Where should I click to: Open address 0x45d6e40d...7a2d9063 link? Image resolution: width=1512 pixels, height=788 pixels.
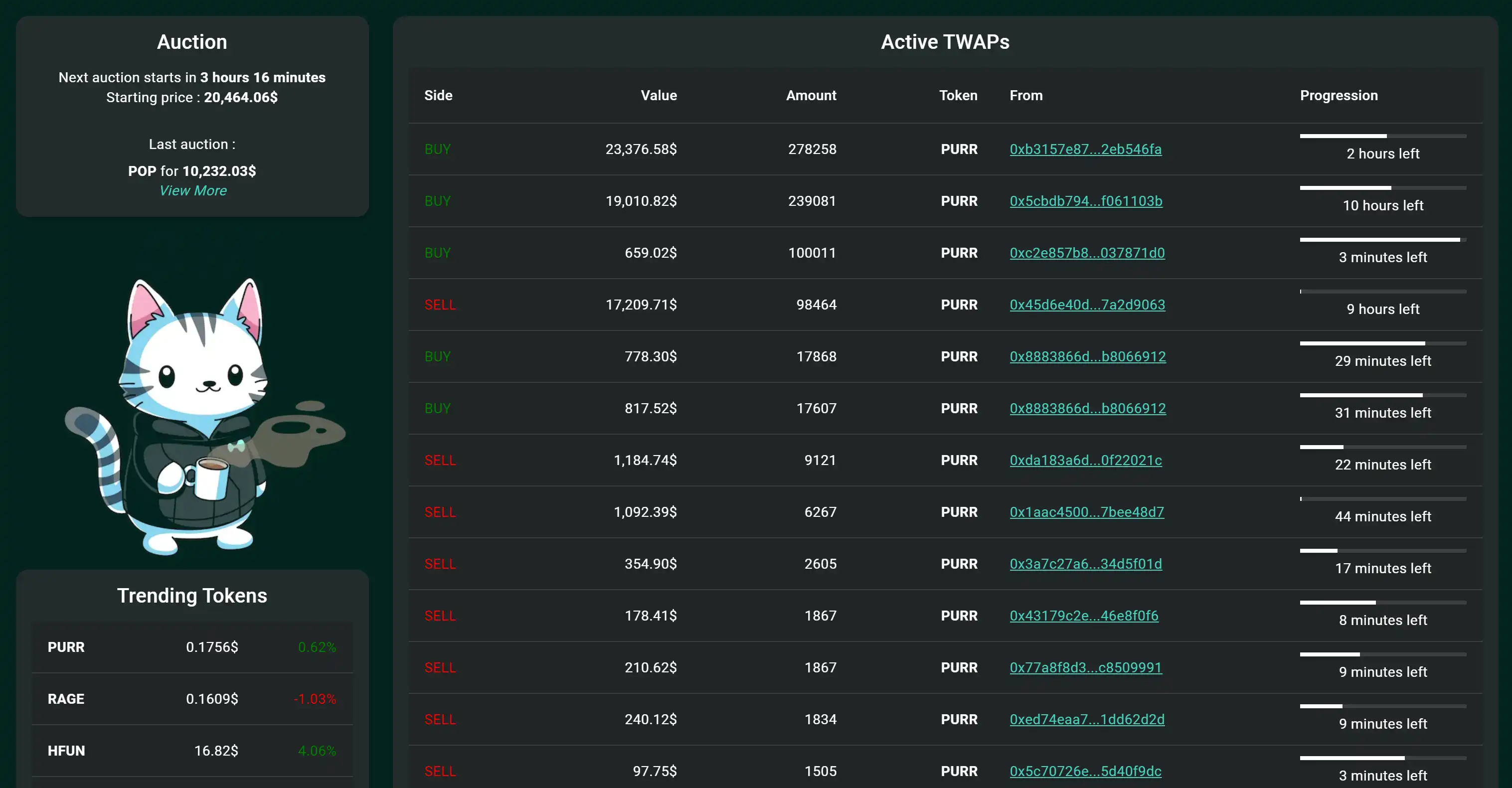click(1086, 305)
